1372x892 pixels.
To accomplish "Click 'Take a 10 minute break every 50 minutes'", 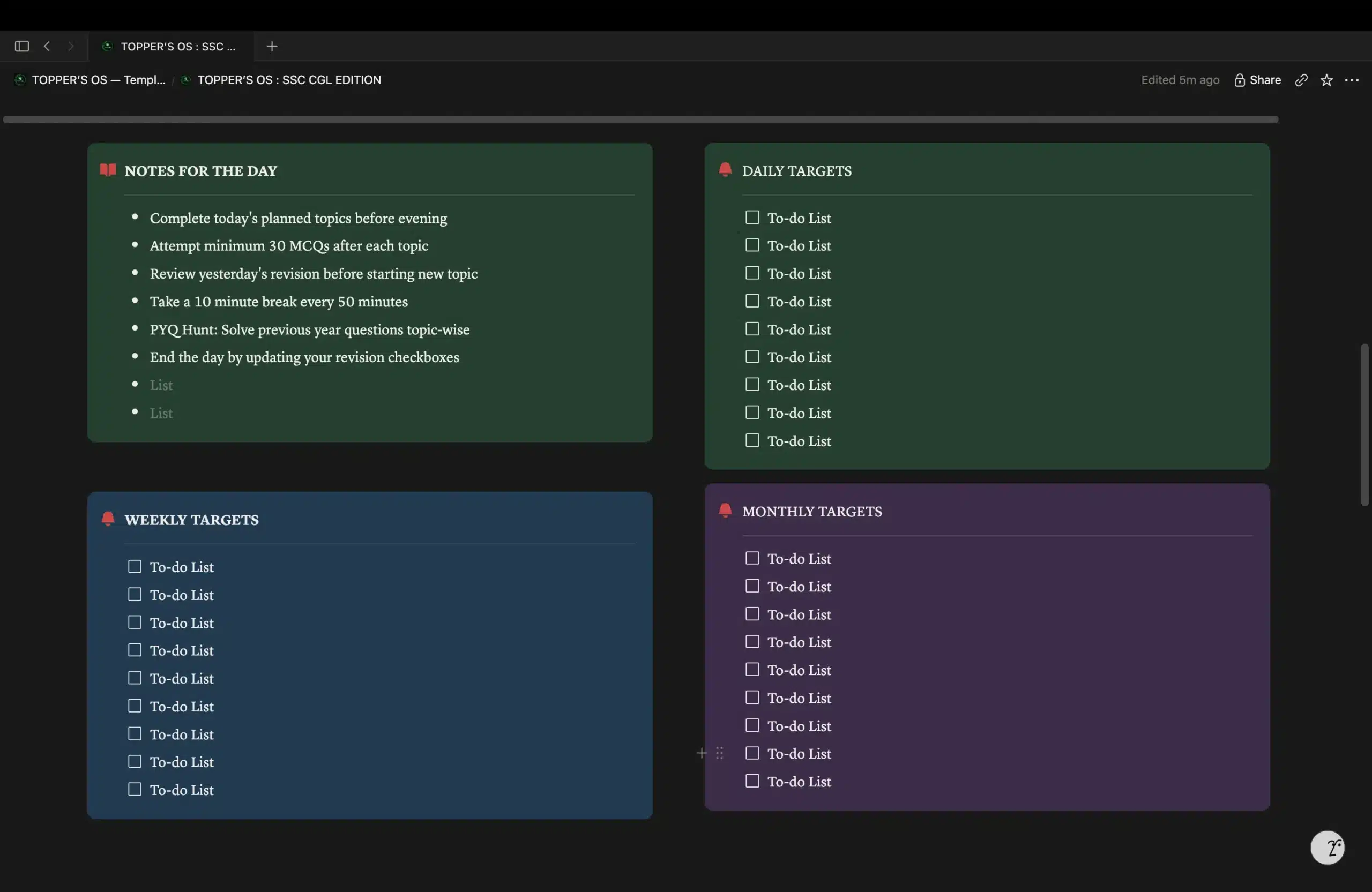I will tap(279, 302).
